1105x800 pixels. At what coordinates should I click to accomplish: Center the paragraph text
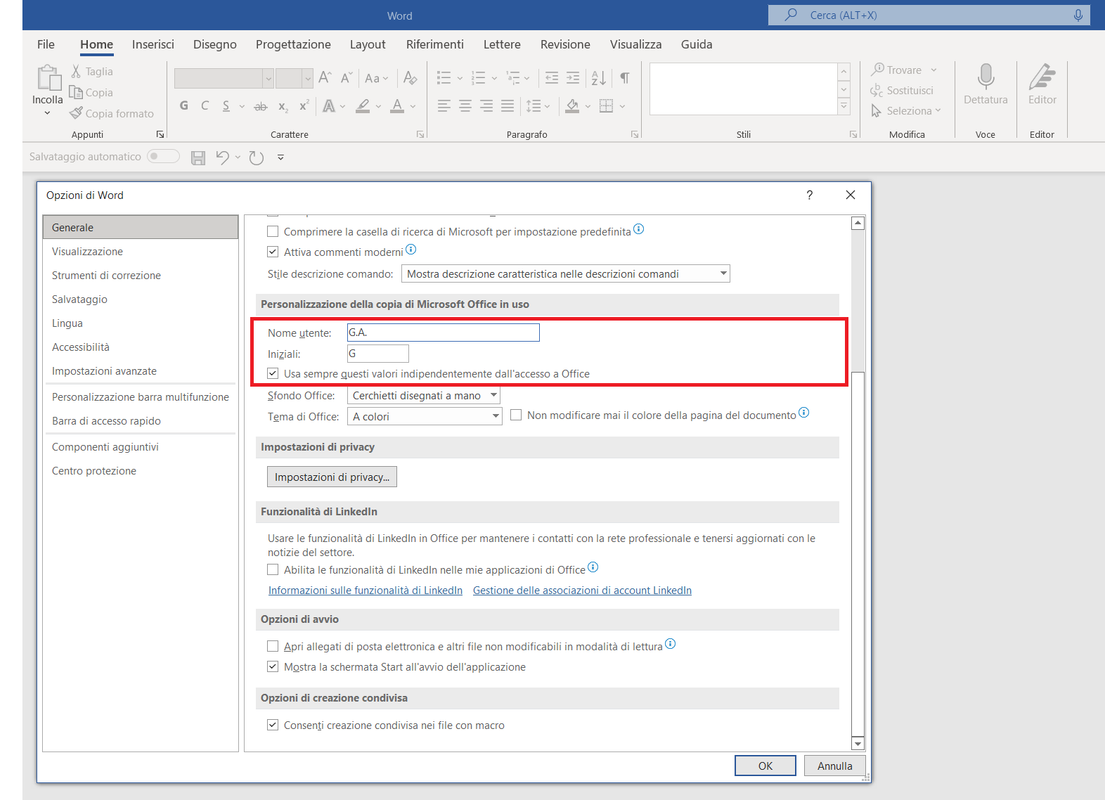pyautogui.click(x=465, y=106)
